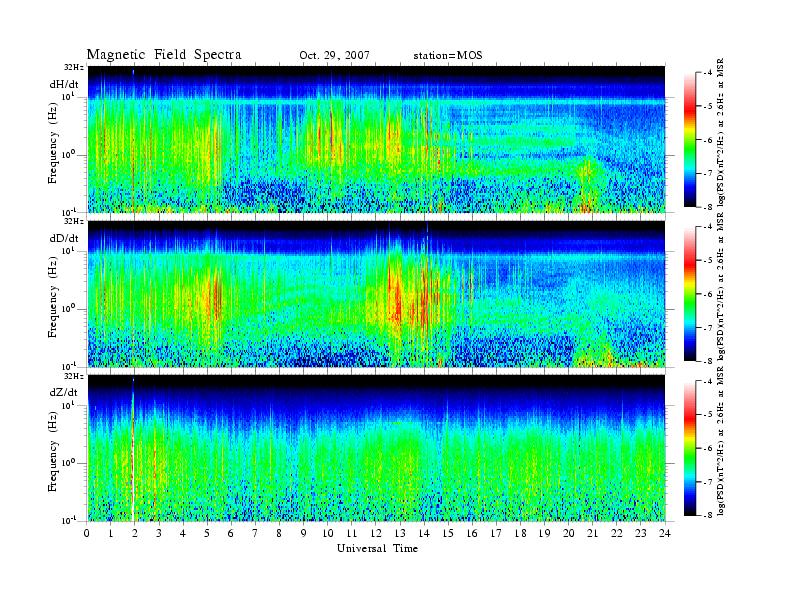
Task: Click time axis tick "14"
Action: coord(424,533)
